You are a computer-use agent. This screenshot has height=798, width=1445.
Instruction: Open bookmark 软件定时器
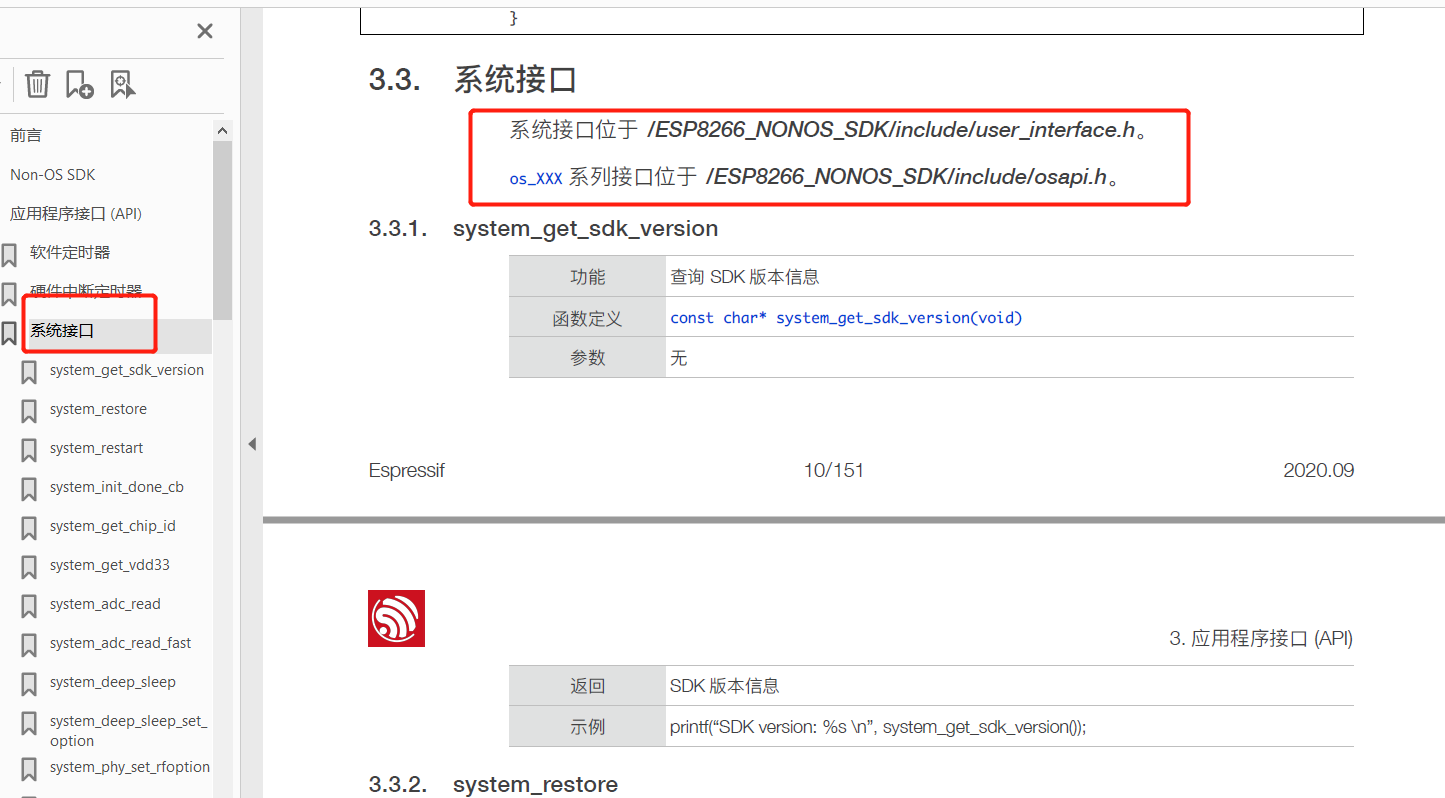click(x=70, y=252)
